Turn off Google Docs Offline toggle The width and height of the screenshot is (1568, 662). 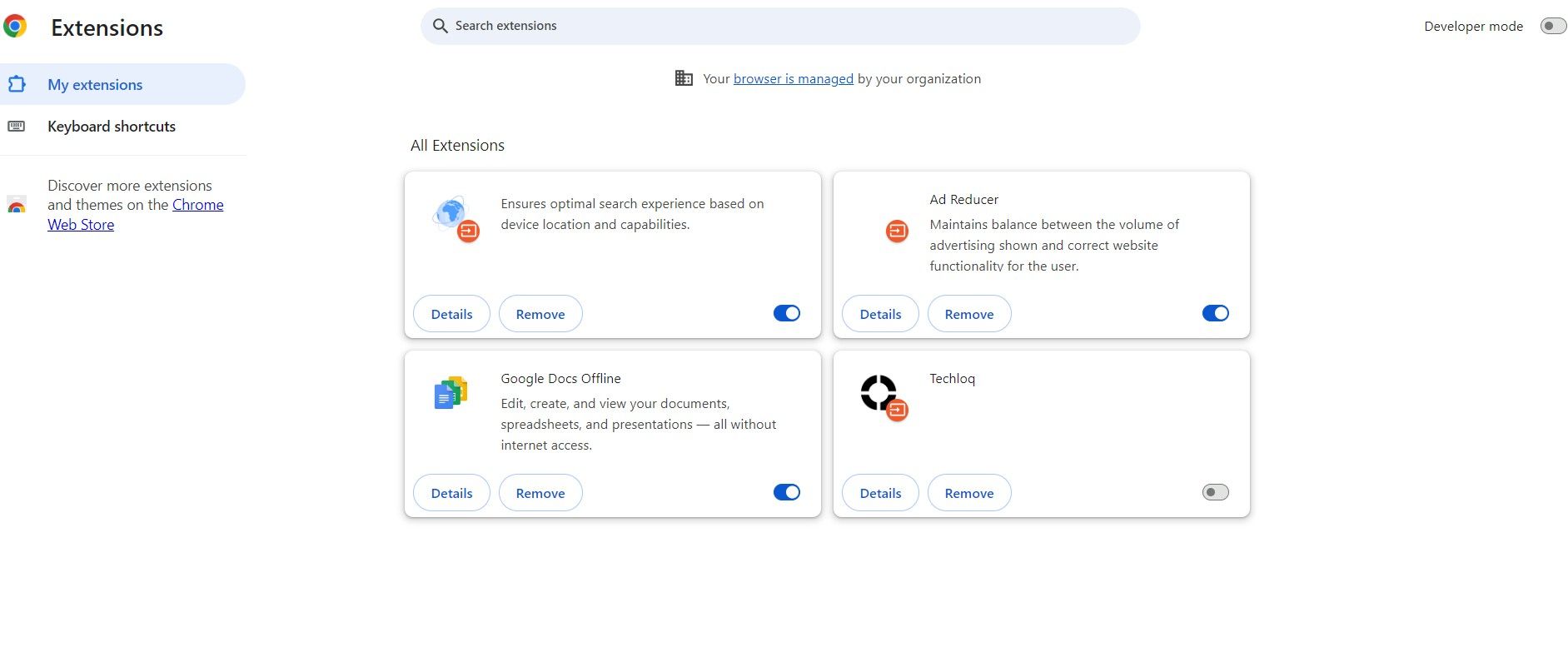[x=786, y=492]
